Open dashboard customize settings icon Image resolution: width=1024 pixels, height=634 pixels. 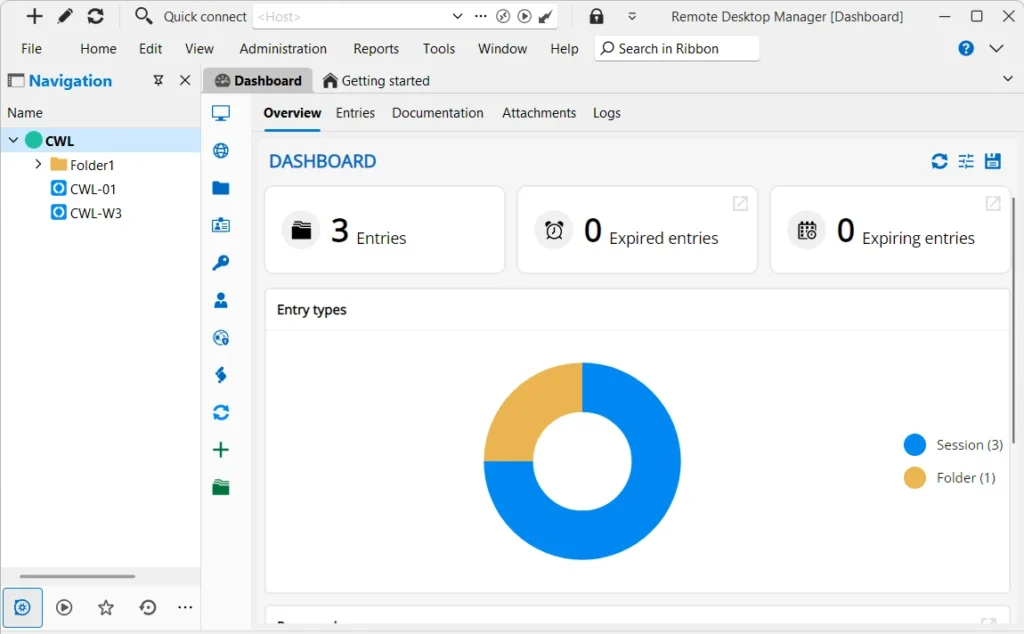pyautogui.click(x=966, y=161)
